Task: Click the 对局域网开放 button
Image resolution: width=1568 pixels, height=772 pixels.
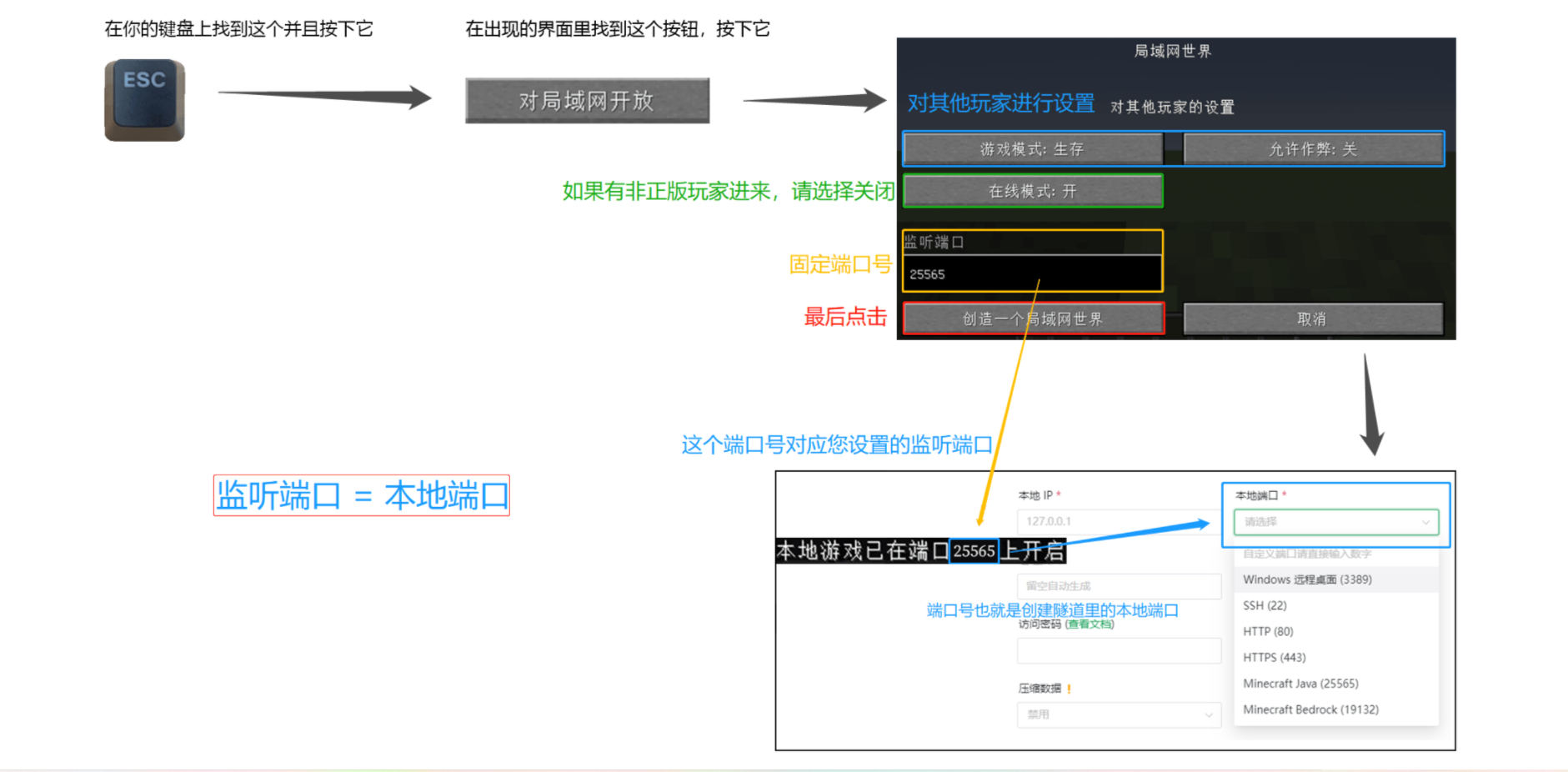Action: (x=587, y=101)
